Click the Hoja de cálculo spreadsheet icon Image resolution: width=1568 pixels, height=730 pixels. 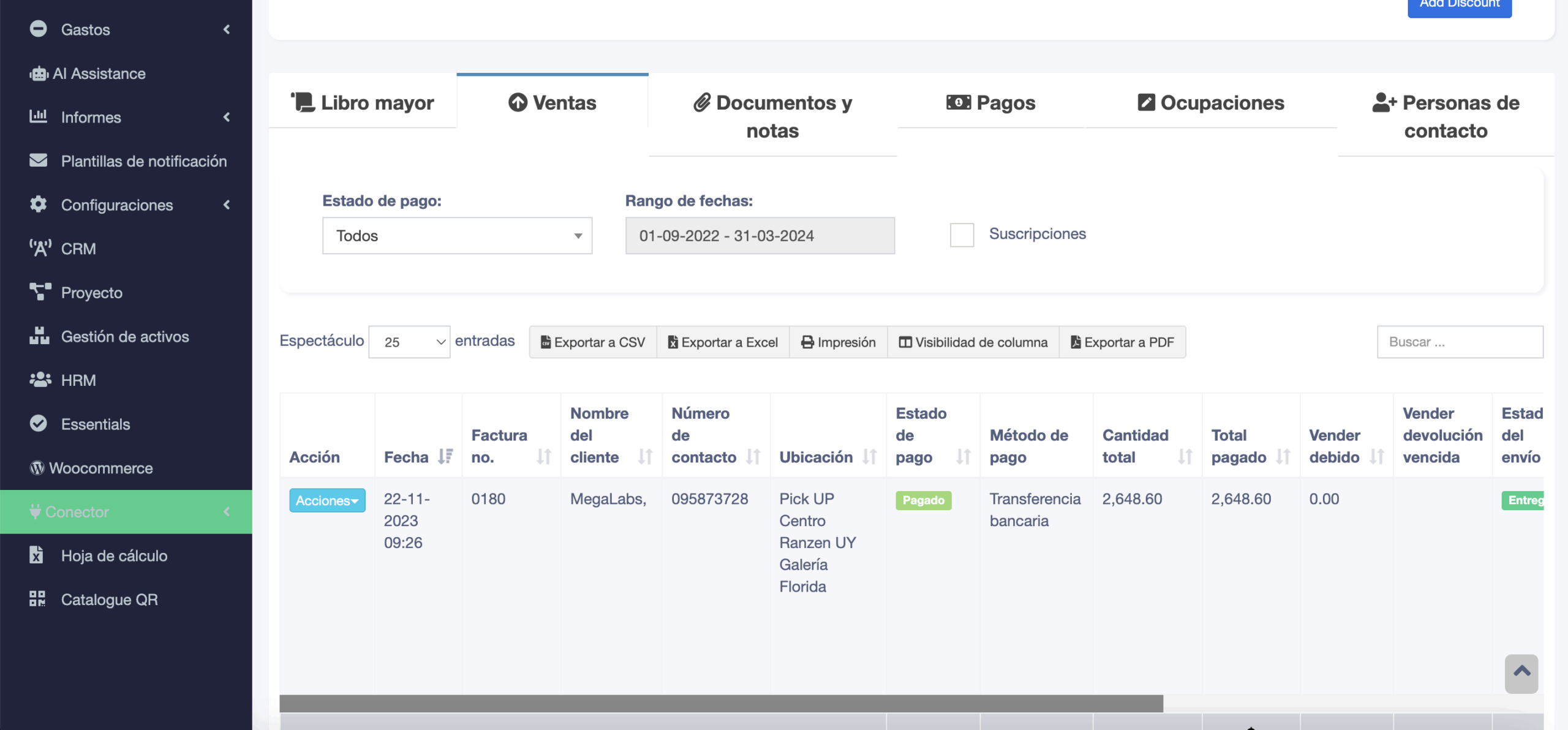tap(37, 555)
